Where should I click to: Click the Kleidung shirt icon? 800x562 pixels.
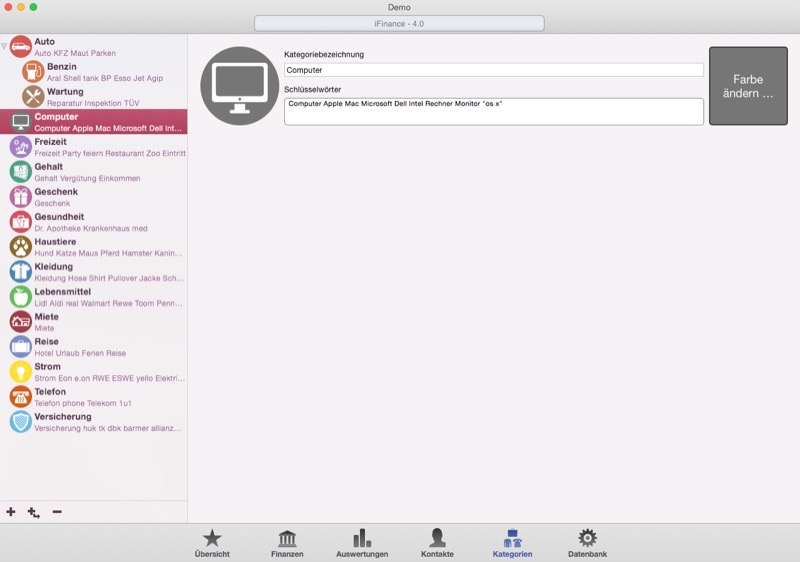pos(20,272)
